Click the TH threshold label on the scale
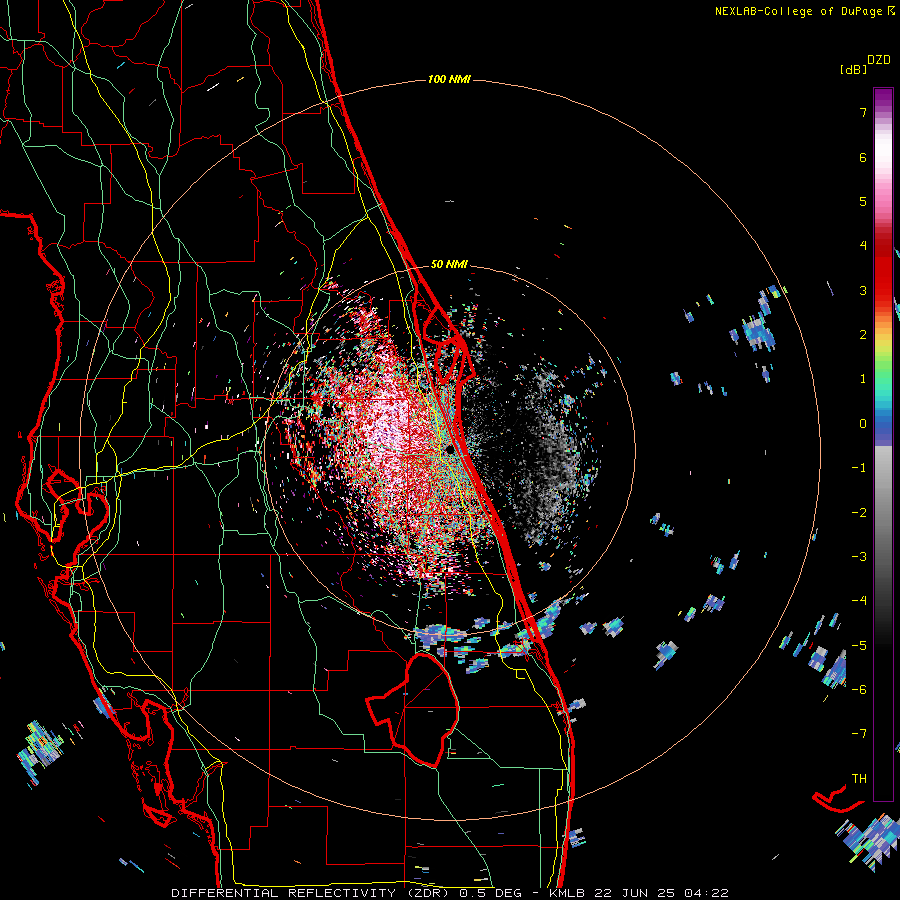Viewport: 900px width, 900px height. 859,778
